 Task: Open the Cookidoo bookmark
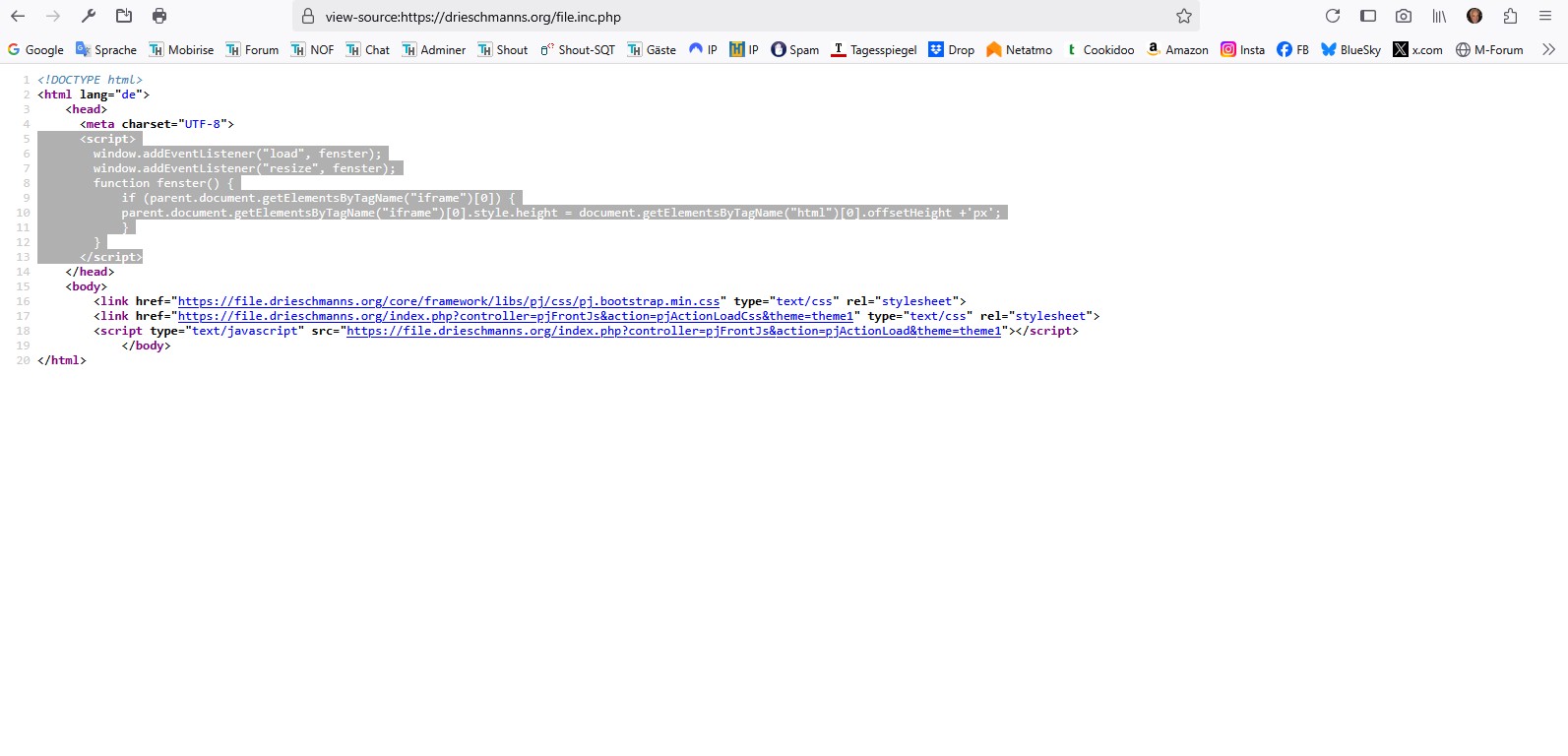click(x=1099, y=49)
